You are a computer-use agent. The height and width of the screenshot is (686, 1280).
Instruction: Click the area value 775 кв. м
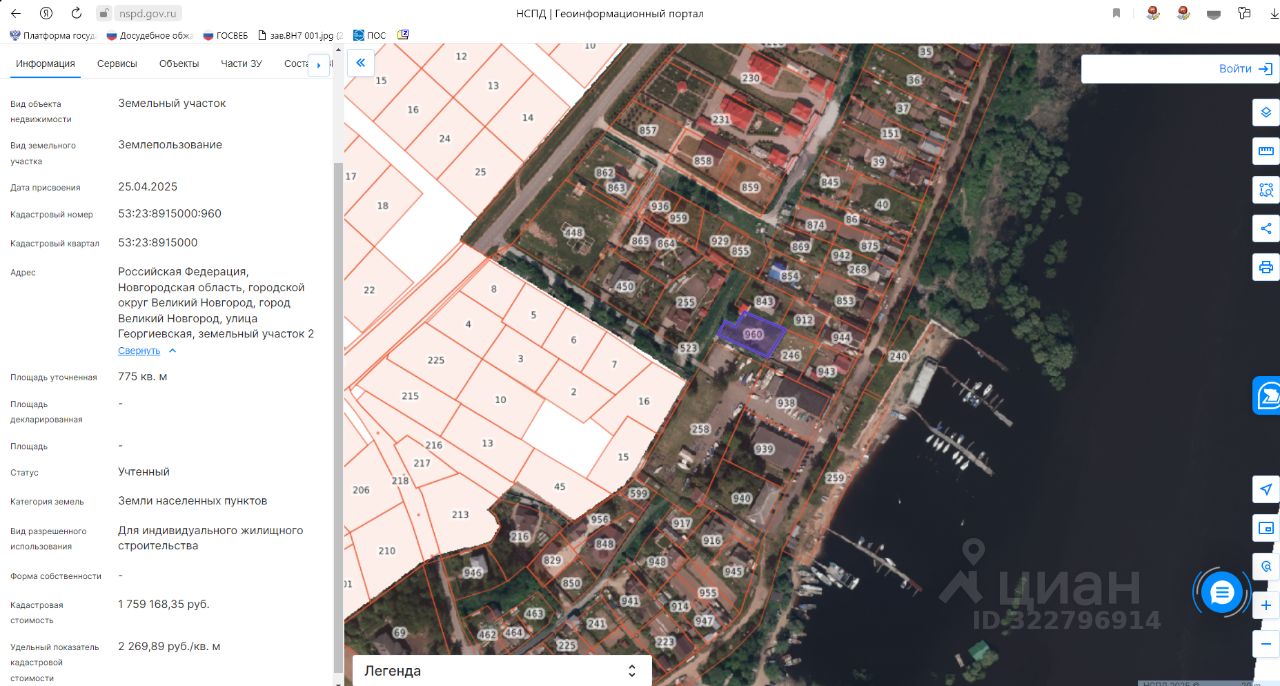[x=143, y=376]
